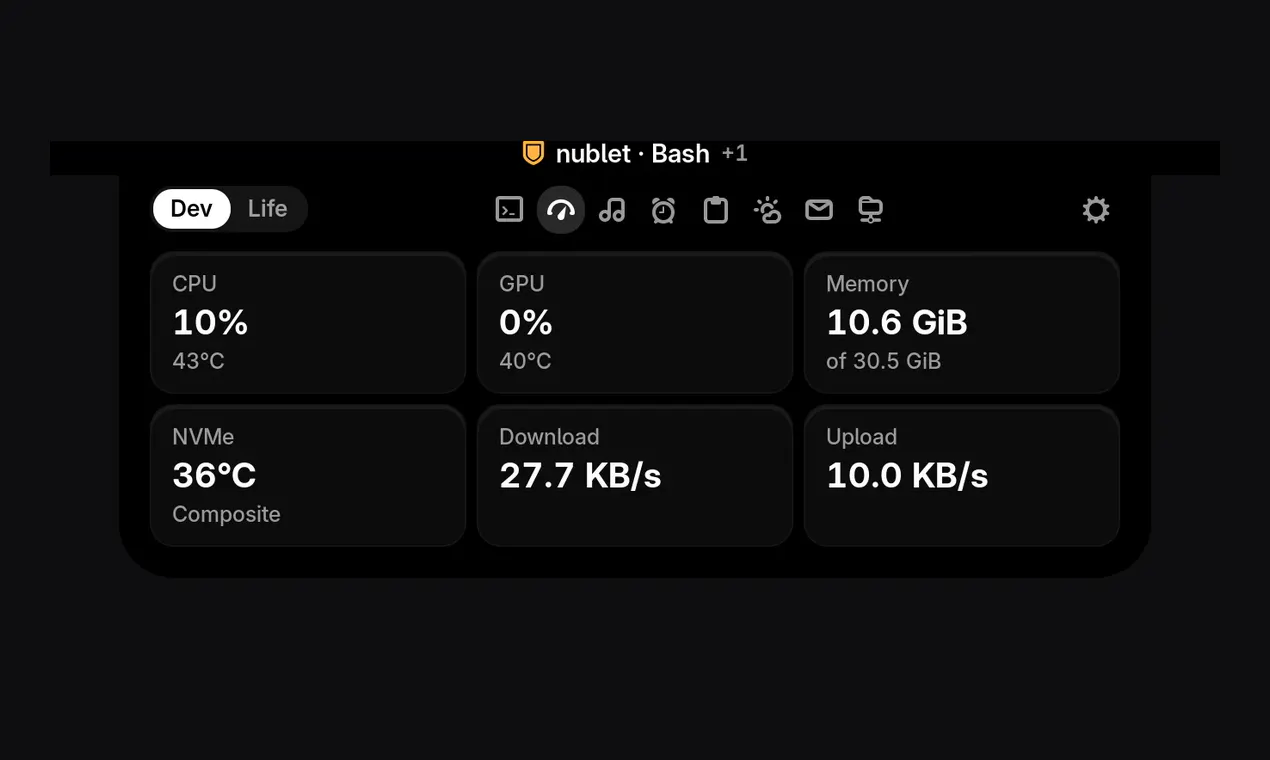This screenshot has width=1270, height=760.
Task: Click the "of 30.5 GiB" memory total
Action: tap(884, 361)
